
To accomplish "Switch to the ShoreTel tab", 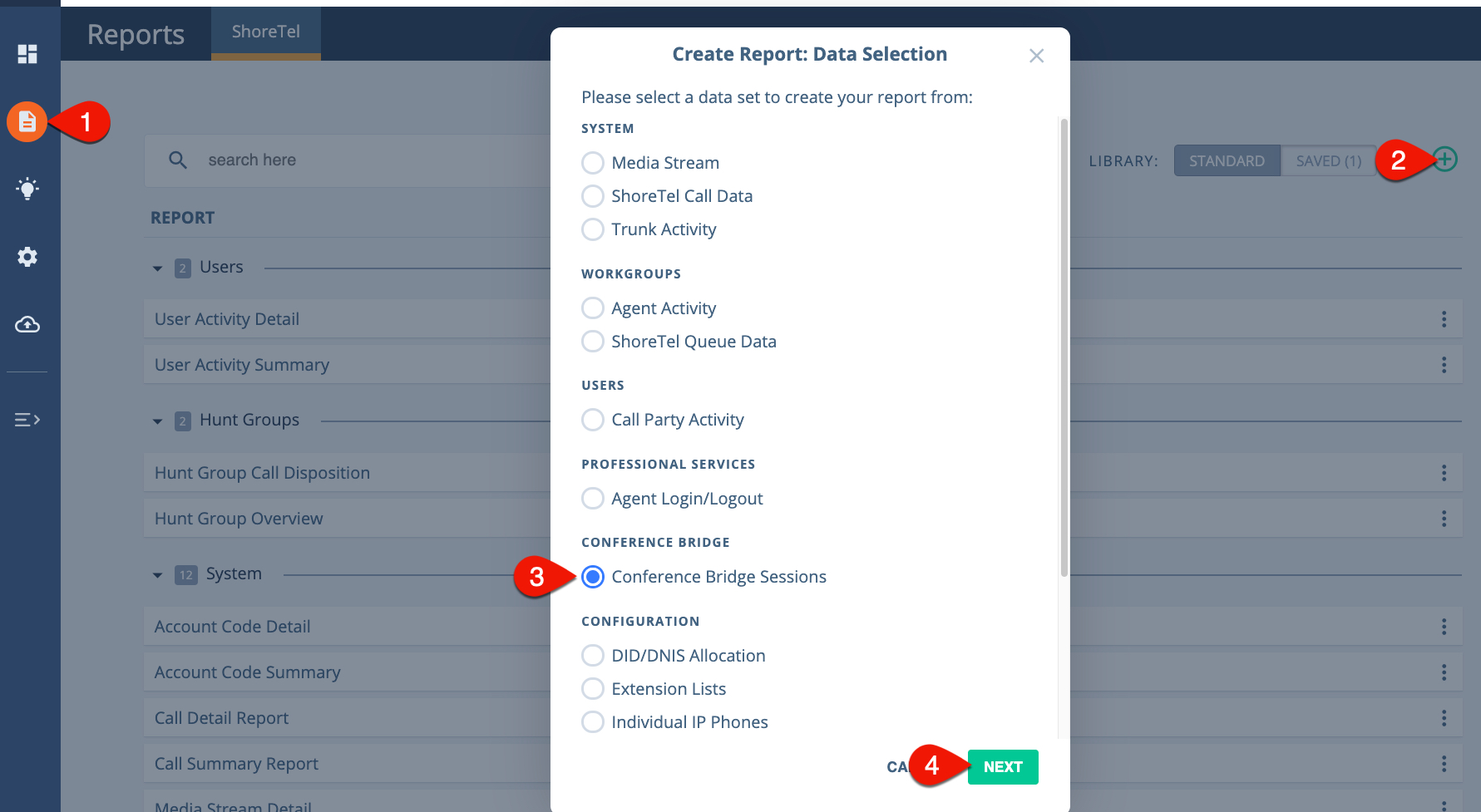I will (x=266, y=32).
